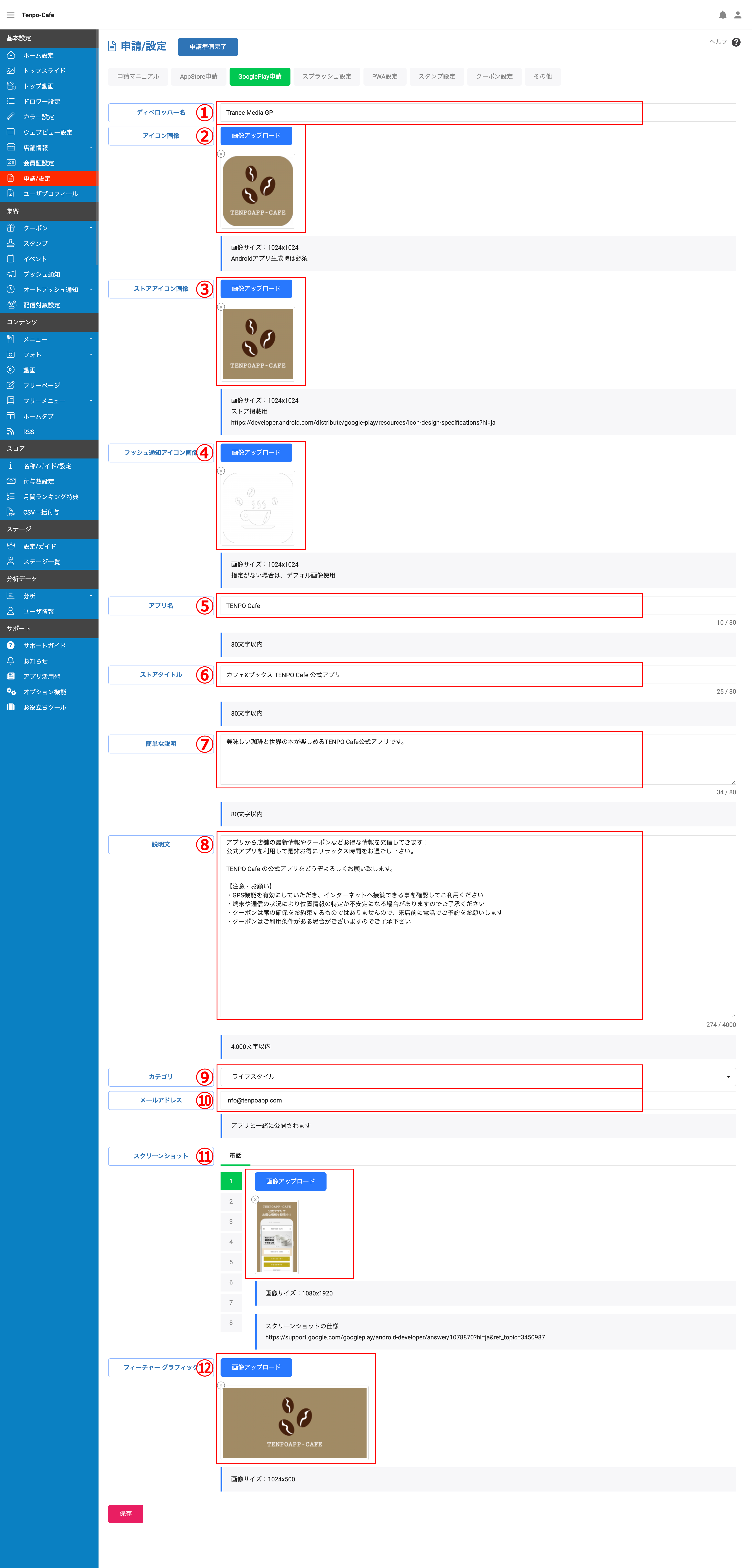Click the メールアドレス input field
Viewport: 752px width, 1568px height.
pyautogui.click(x=478, y=1101)
